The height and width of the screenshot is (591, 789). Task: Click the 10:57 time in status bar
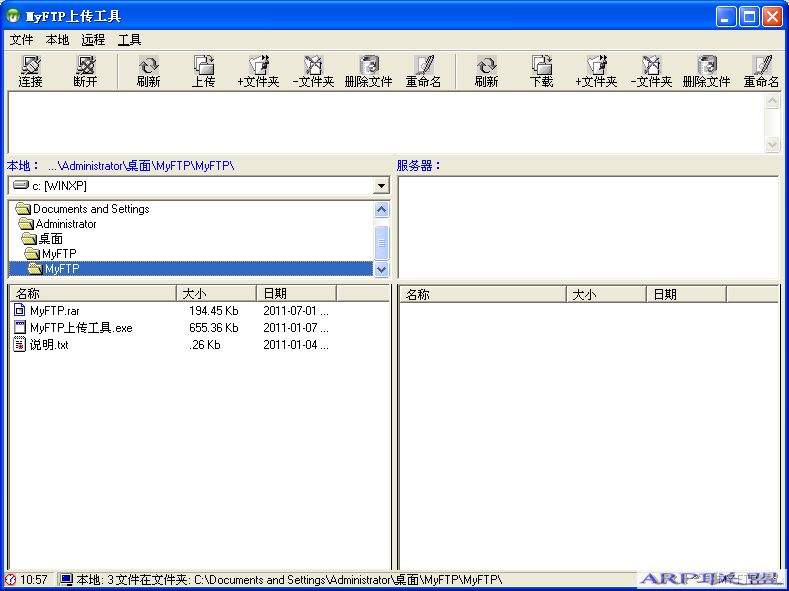[34, 580]
